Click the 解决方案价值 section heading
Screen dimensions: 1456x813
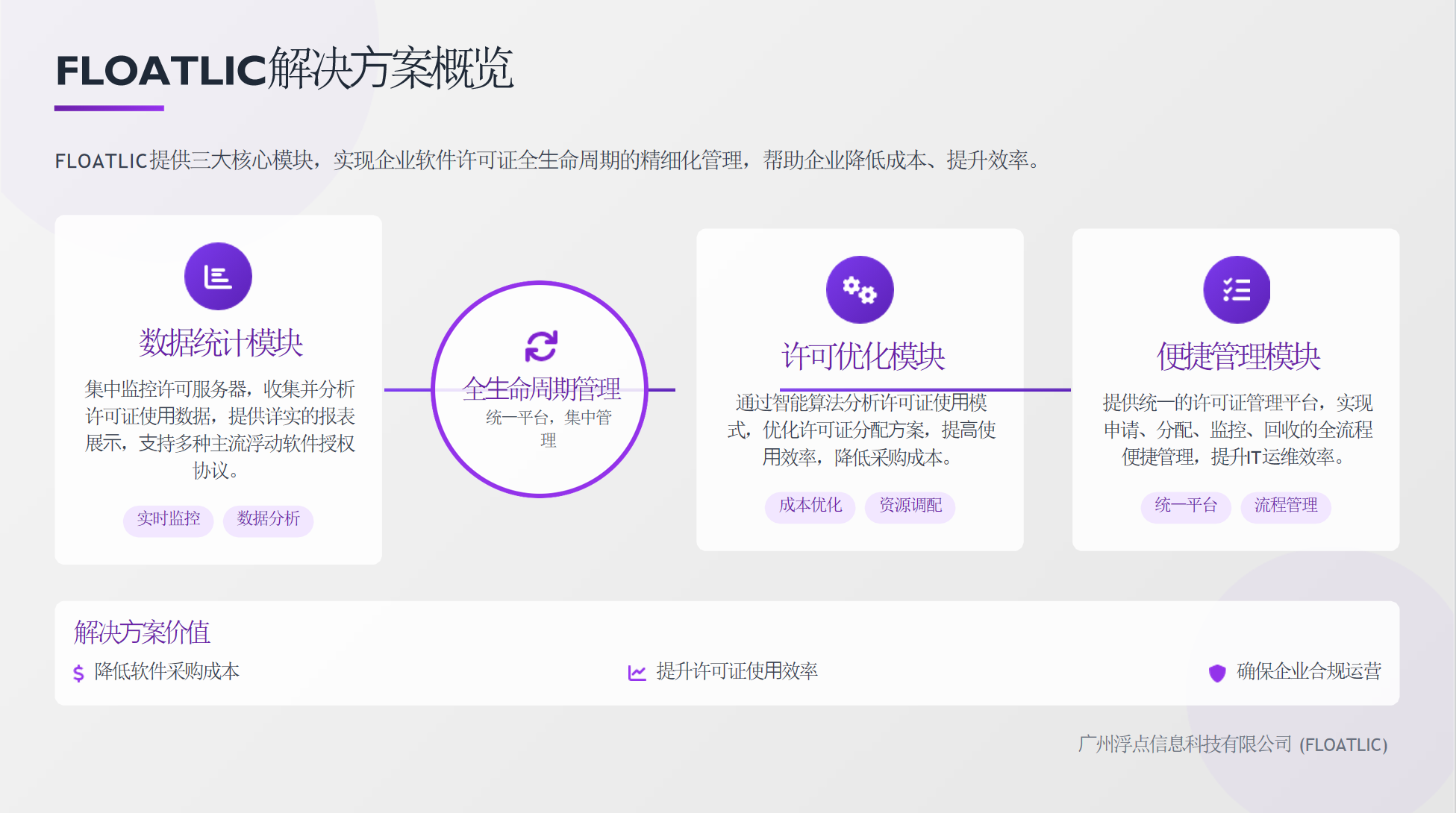pos(142,632)
